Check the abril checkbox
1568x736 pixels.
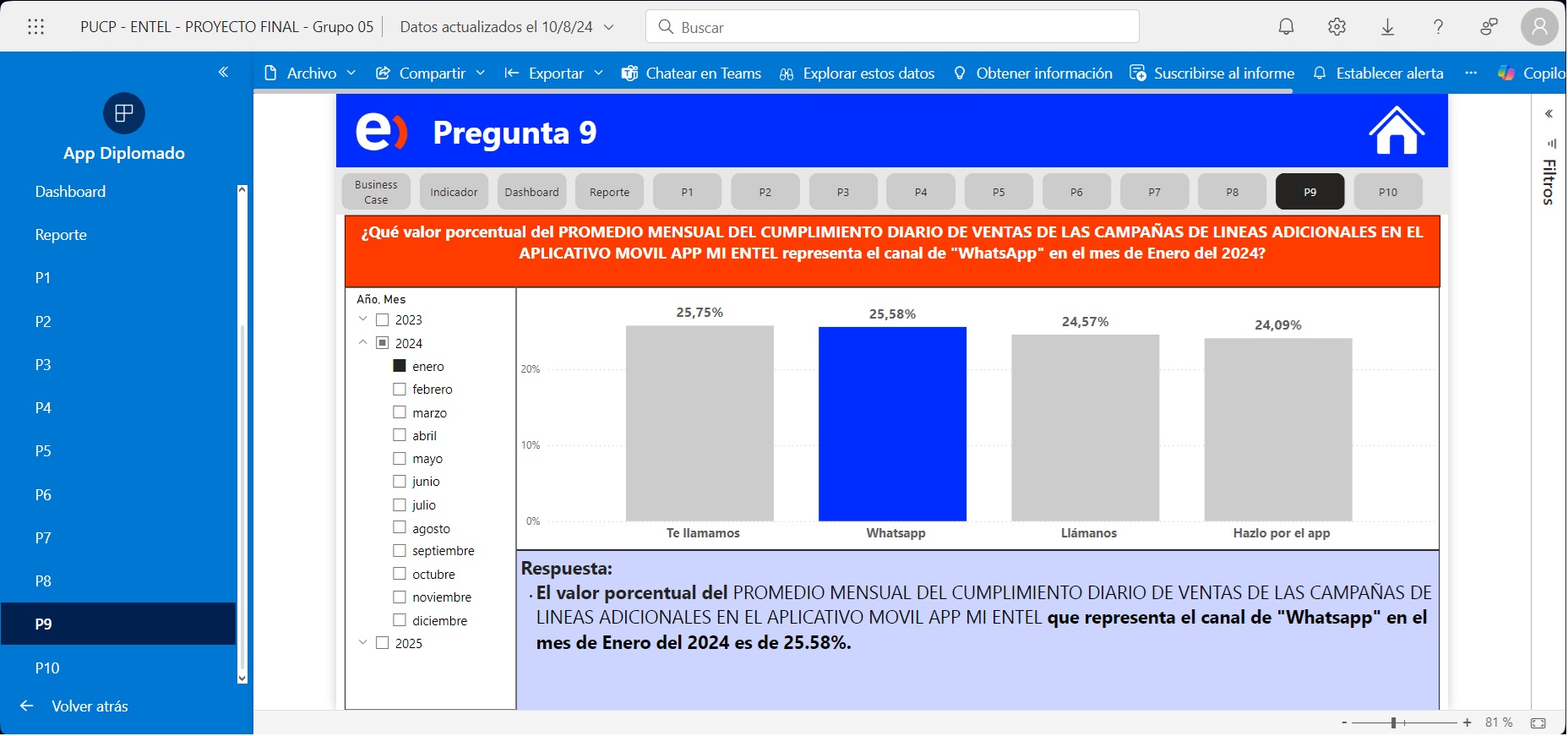point(400,436)
